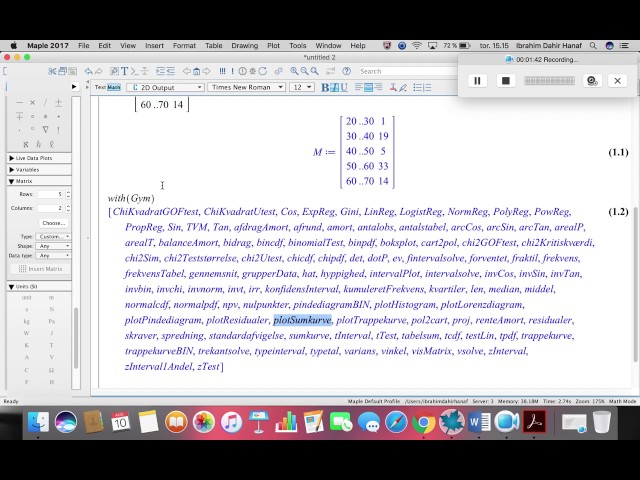This screenshot has width=640, height=480.
Task: Align text to the right
Action: (x=378, y=87)
